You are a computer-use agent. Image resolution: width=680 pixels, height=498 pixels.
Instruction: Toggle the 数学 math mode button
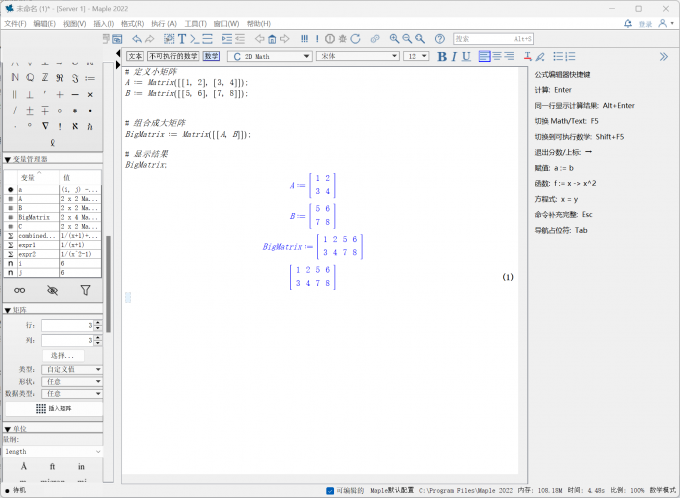211,56
